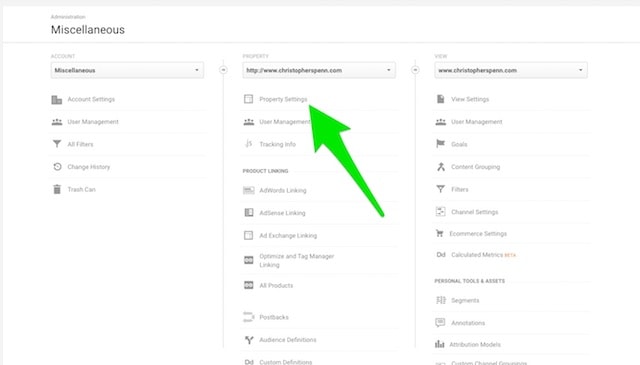The height and width of the screenshot is (365, 640).
Task: Click the Ecommerce Settings cart icon
Action: (x=440, y=234)
